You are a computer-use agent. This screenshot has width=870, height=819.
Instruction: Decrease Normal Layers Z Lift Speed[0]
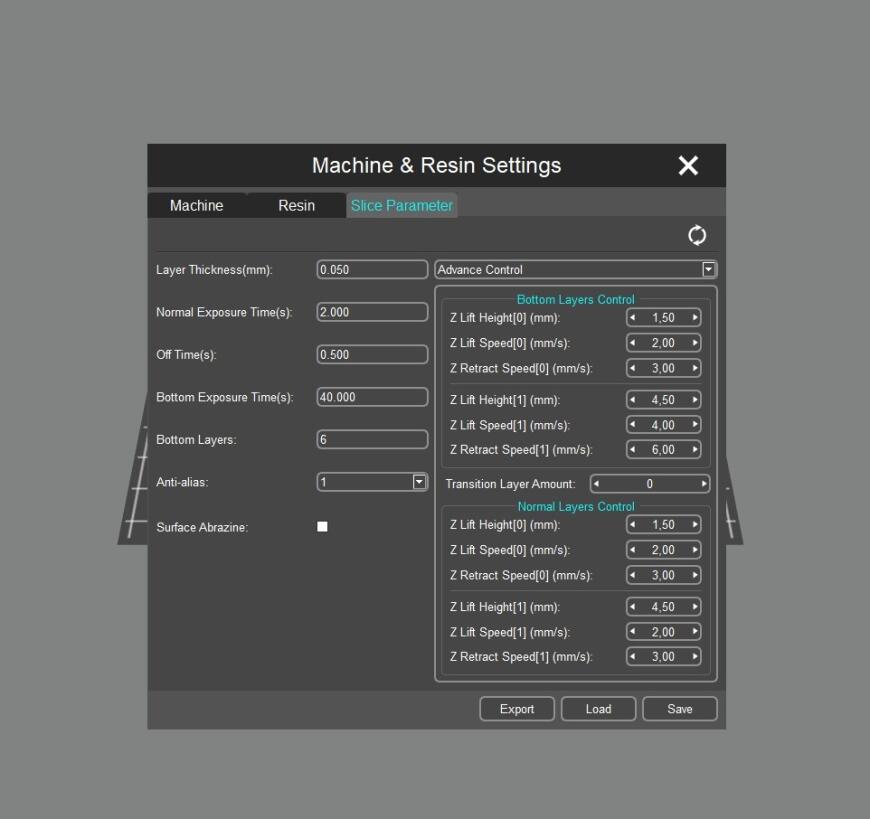click(633, 550)
